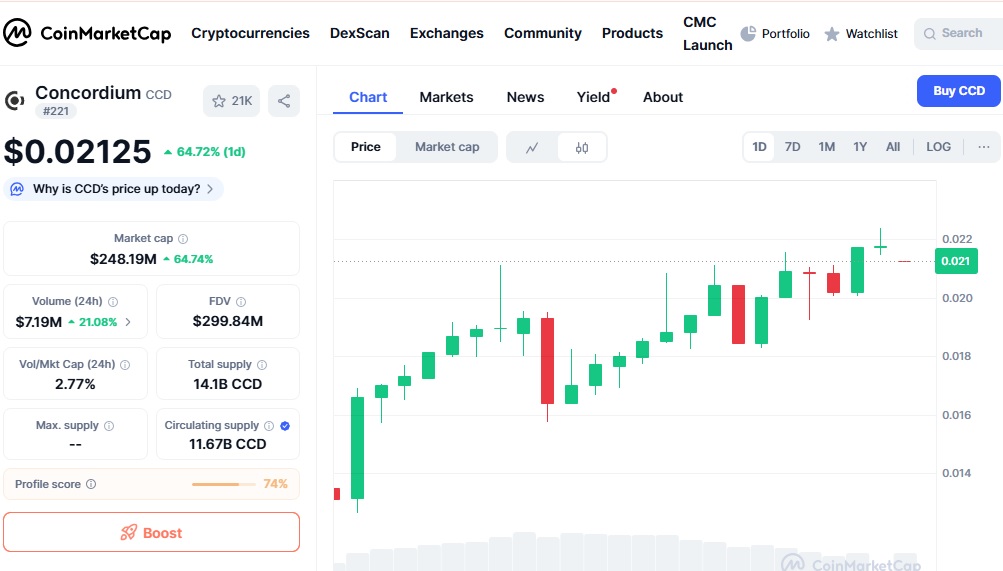
Task: Switch to line chart view icon
Action: 532,147
